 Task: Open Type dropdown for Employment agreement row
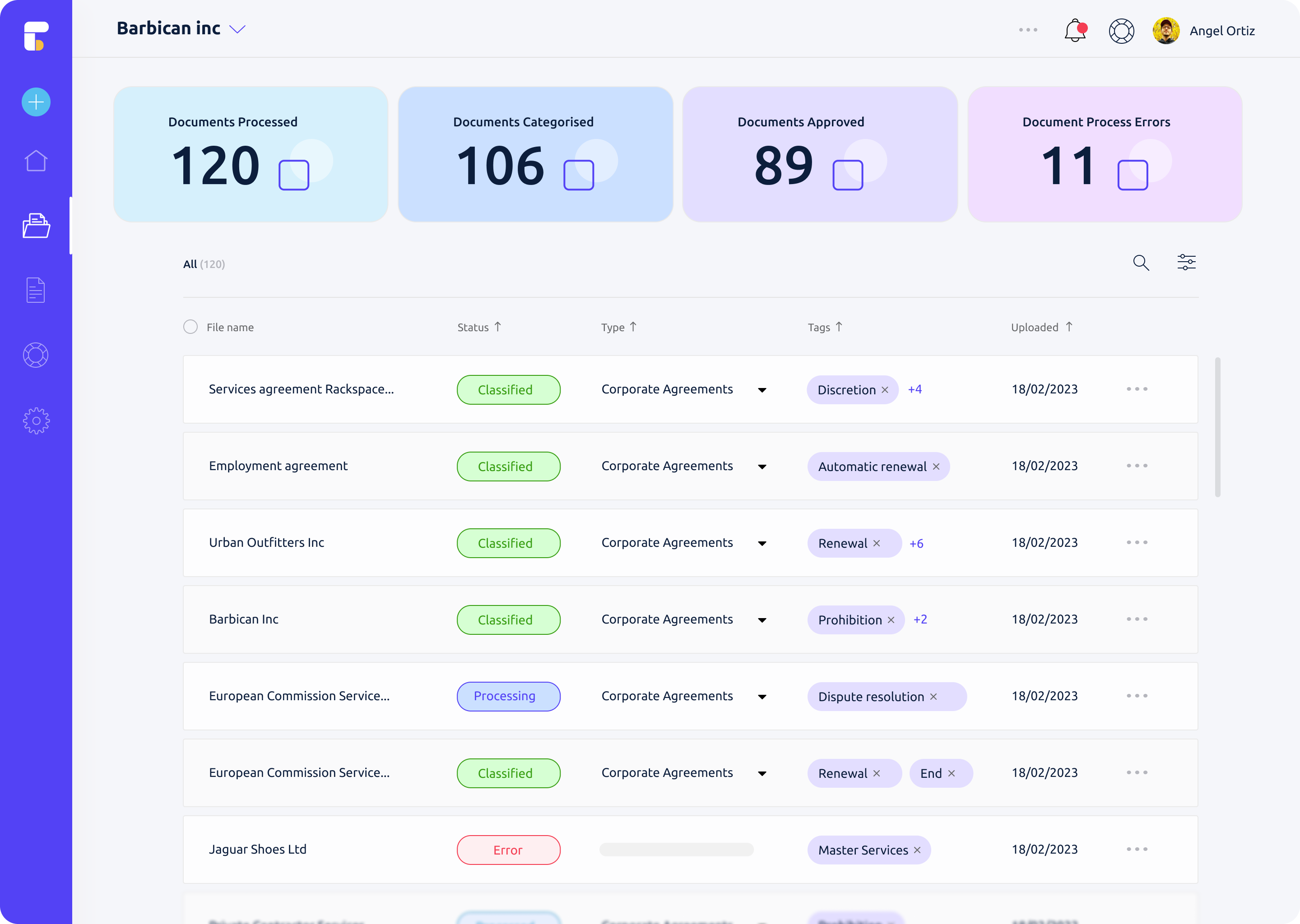pos(762,467)
